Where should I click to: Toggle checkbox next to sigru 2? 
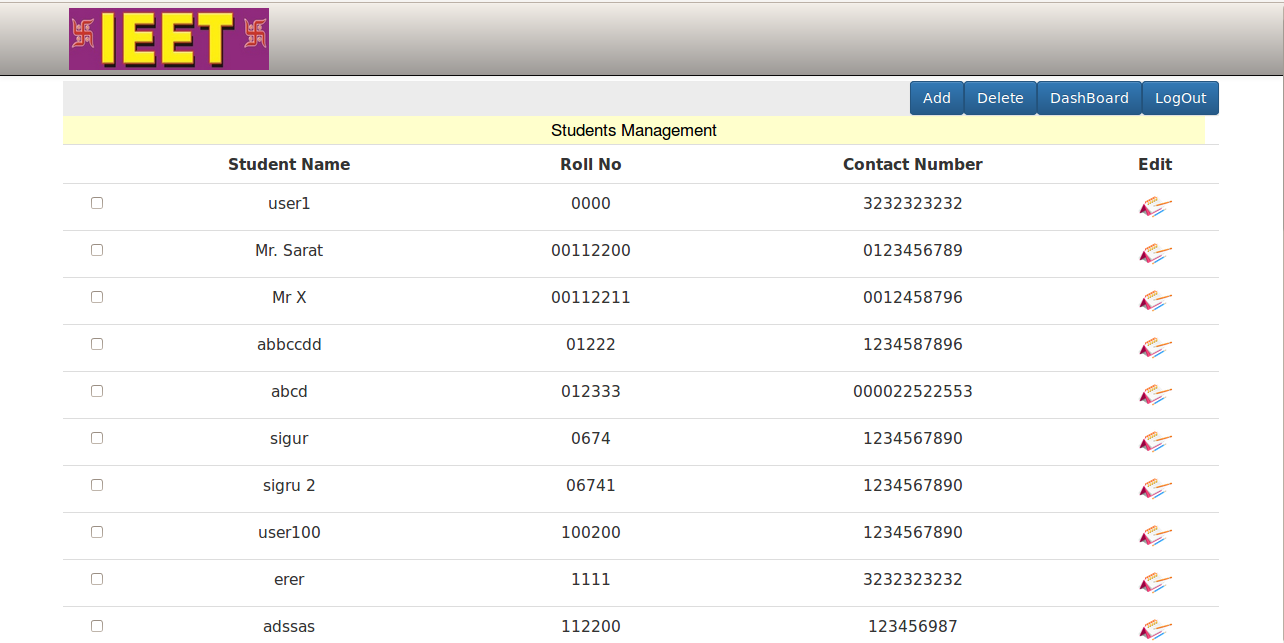point(97,485)
